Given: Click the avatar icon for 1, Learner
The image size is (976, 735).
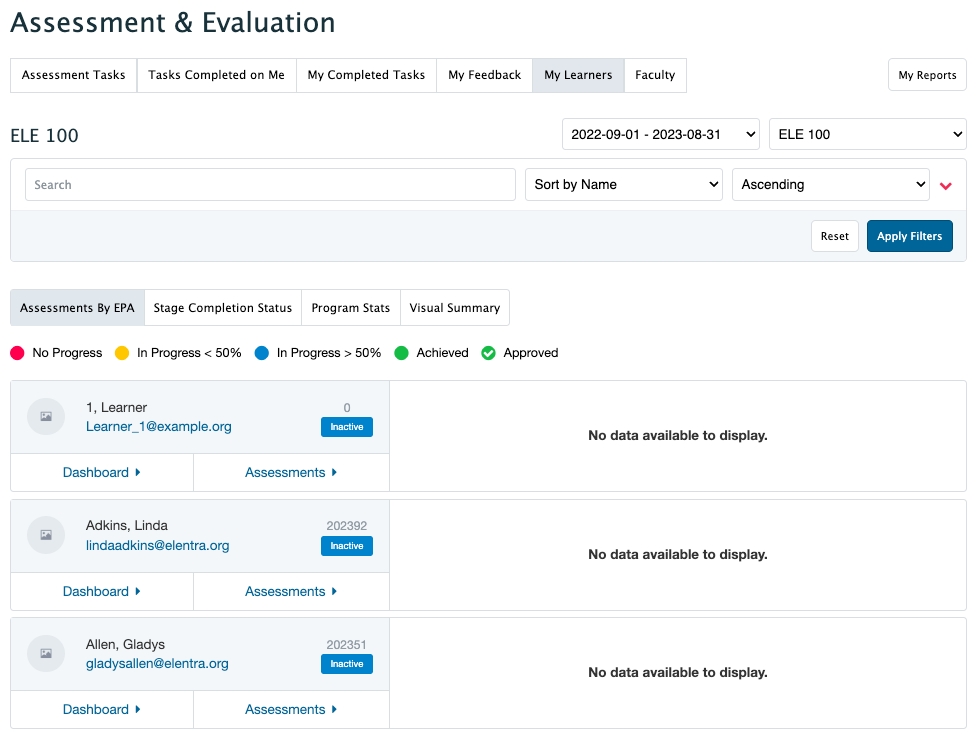Looking at the screenshot, I should [46, 416].
